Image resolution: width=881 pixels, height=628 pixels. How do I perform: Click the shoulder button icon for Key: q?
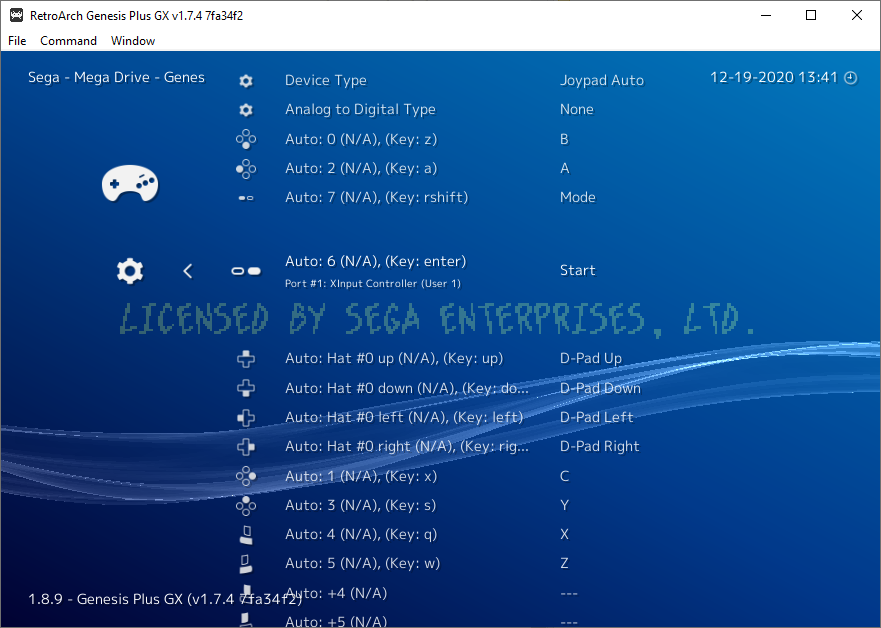click(246, 535)
